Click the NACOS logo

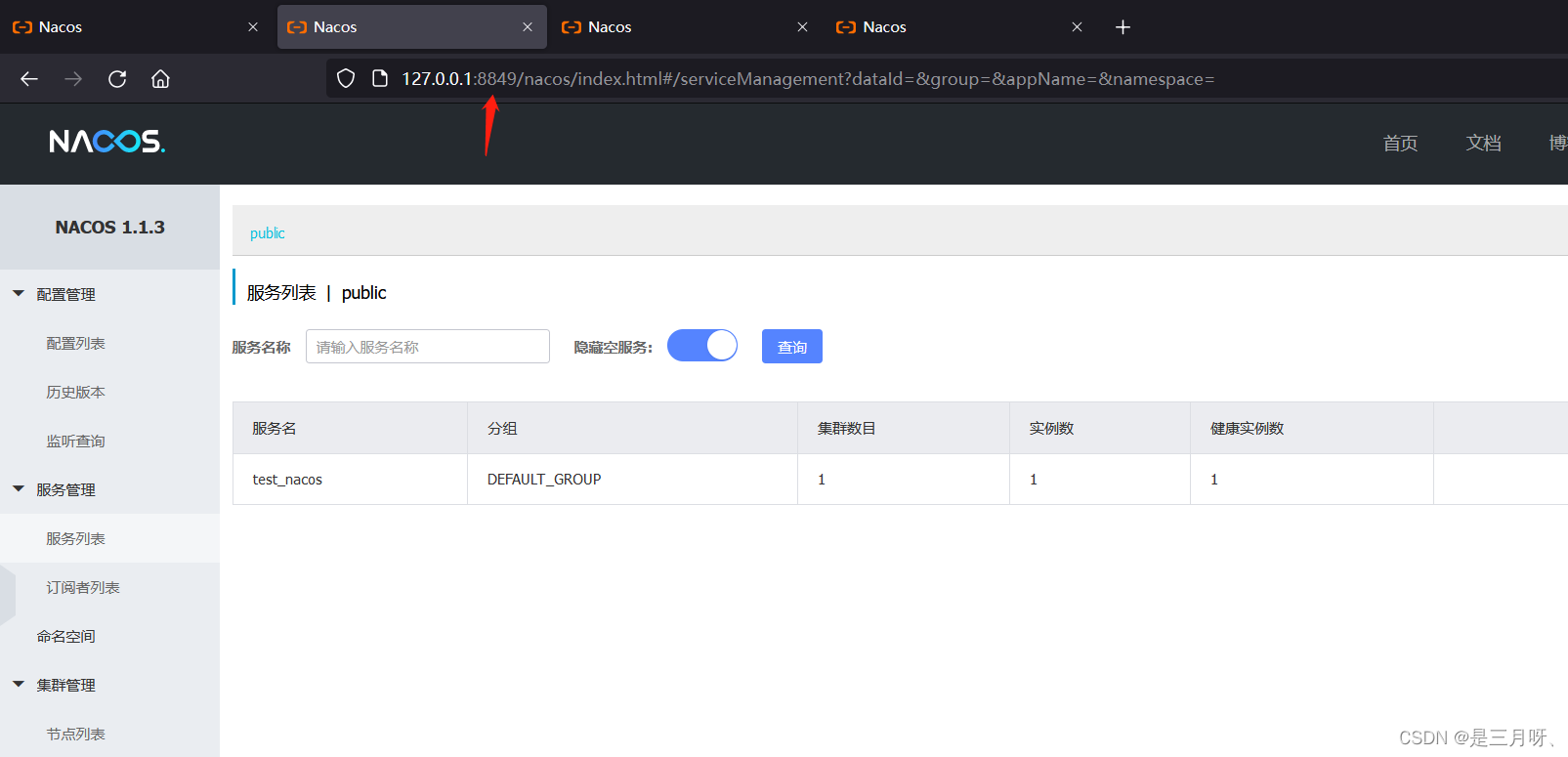(107, 142)
